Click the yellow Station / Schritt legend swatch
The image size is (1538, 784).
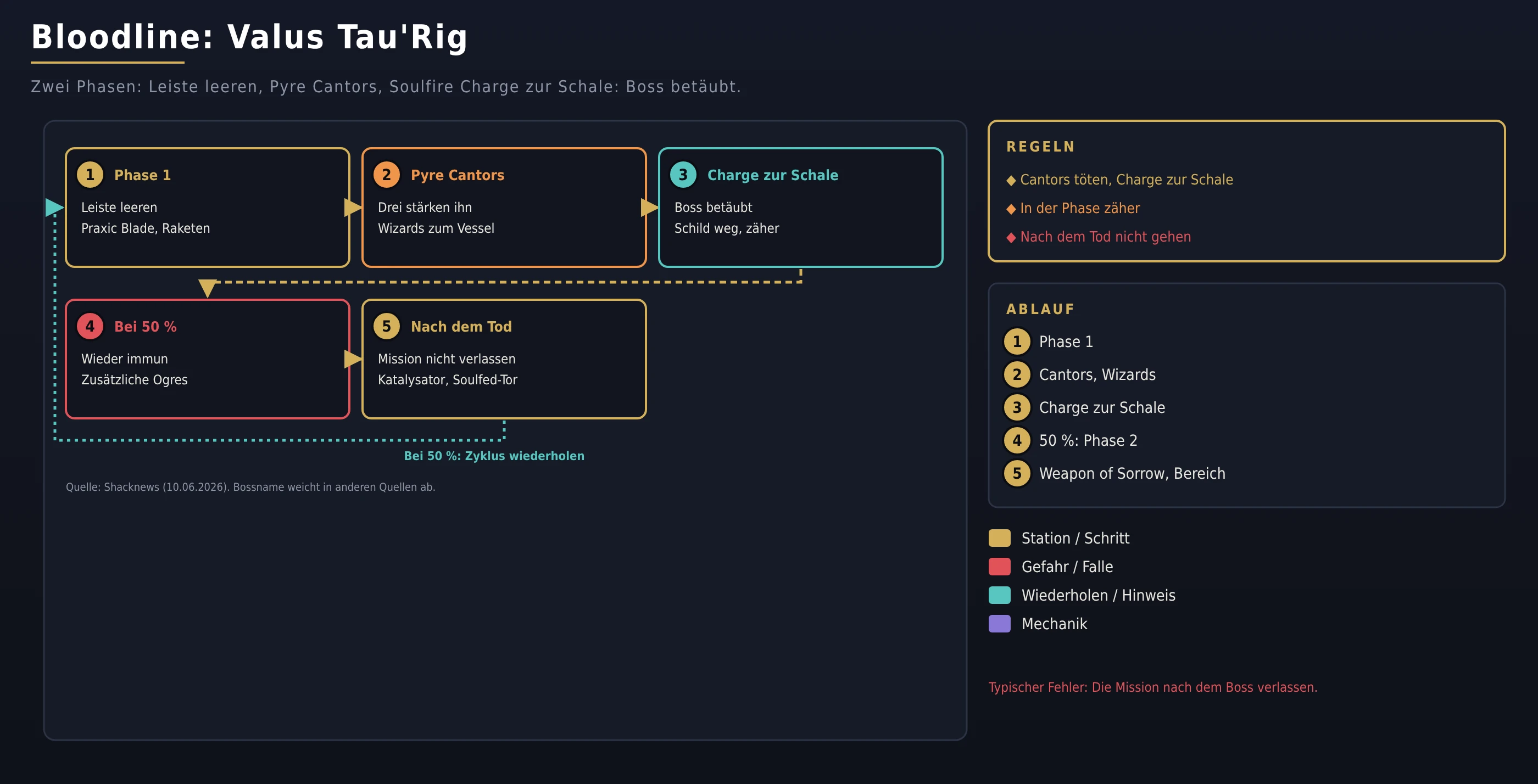click(x=1000, y=538)
